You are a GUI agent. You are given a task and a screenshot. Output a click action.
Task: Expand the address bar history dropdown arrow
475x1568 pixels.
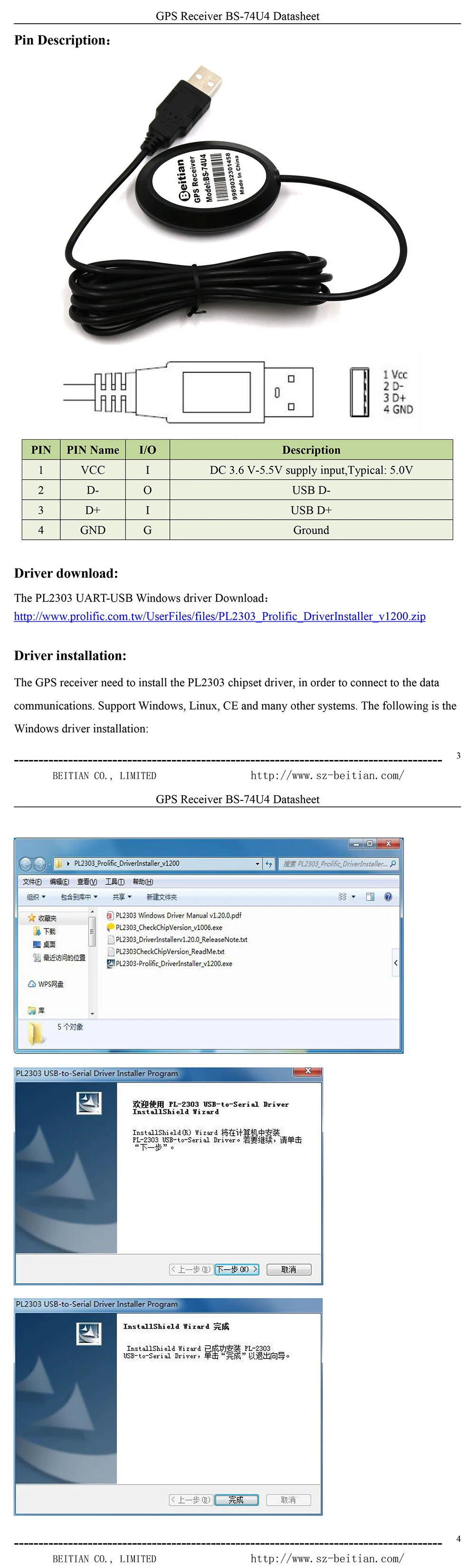click(257, 864)
